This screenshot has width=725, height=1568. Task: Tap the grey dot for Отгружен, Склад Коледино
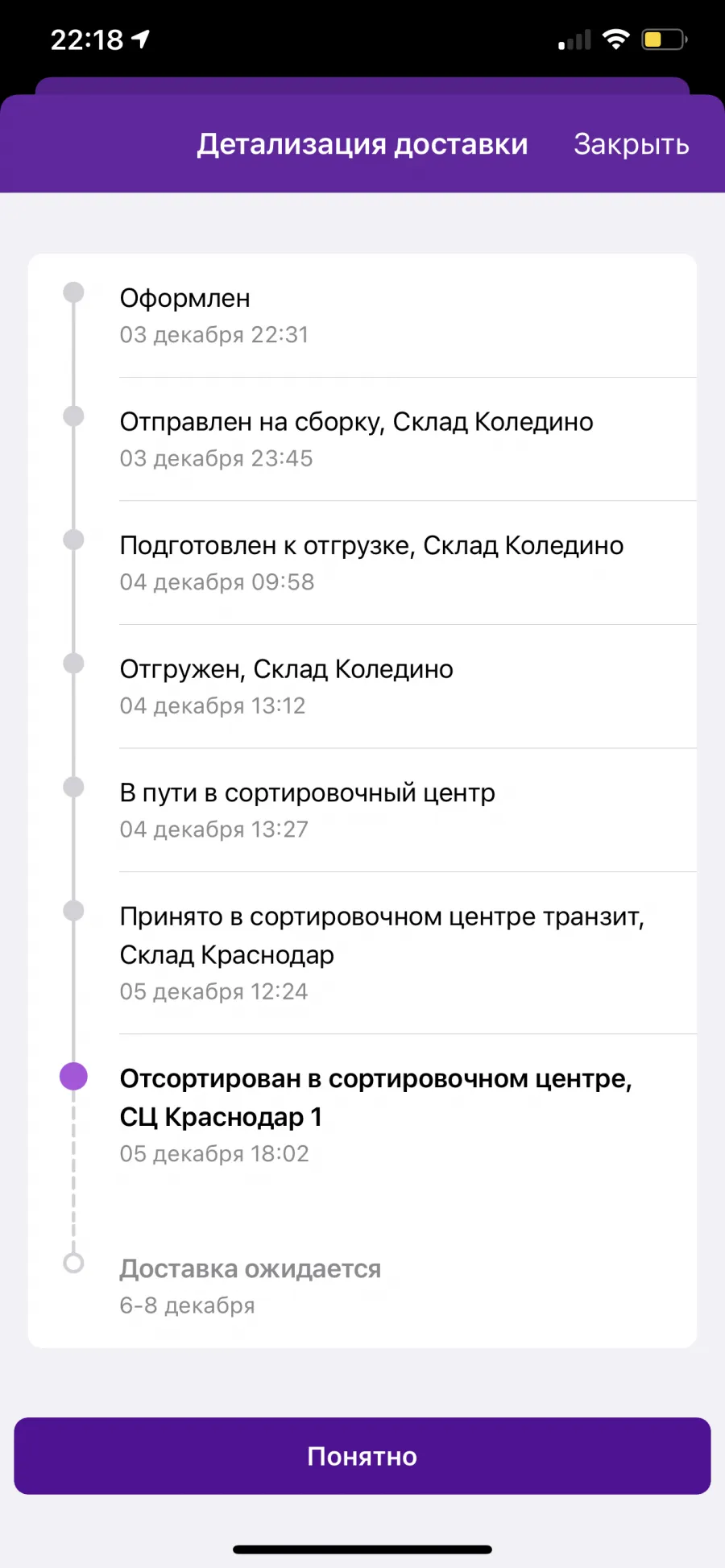pos(73,663)
